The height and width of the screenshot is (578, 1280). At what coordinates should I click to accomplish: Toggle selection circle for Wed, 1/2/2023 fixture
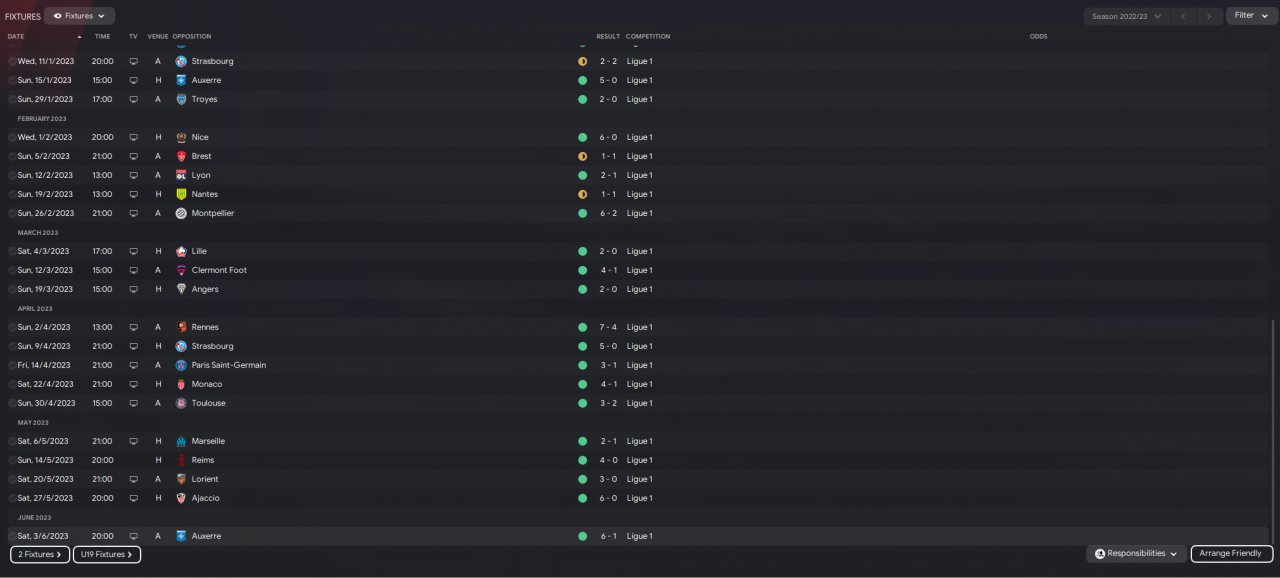(12, 137)
